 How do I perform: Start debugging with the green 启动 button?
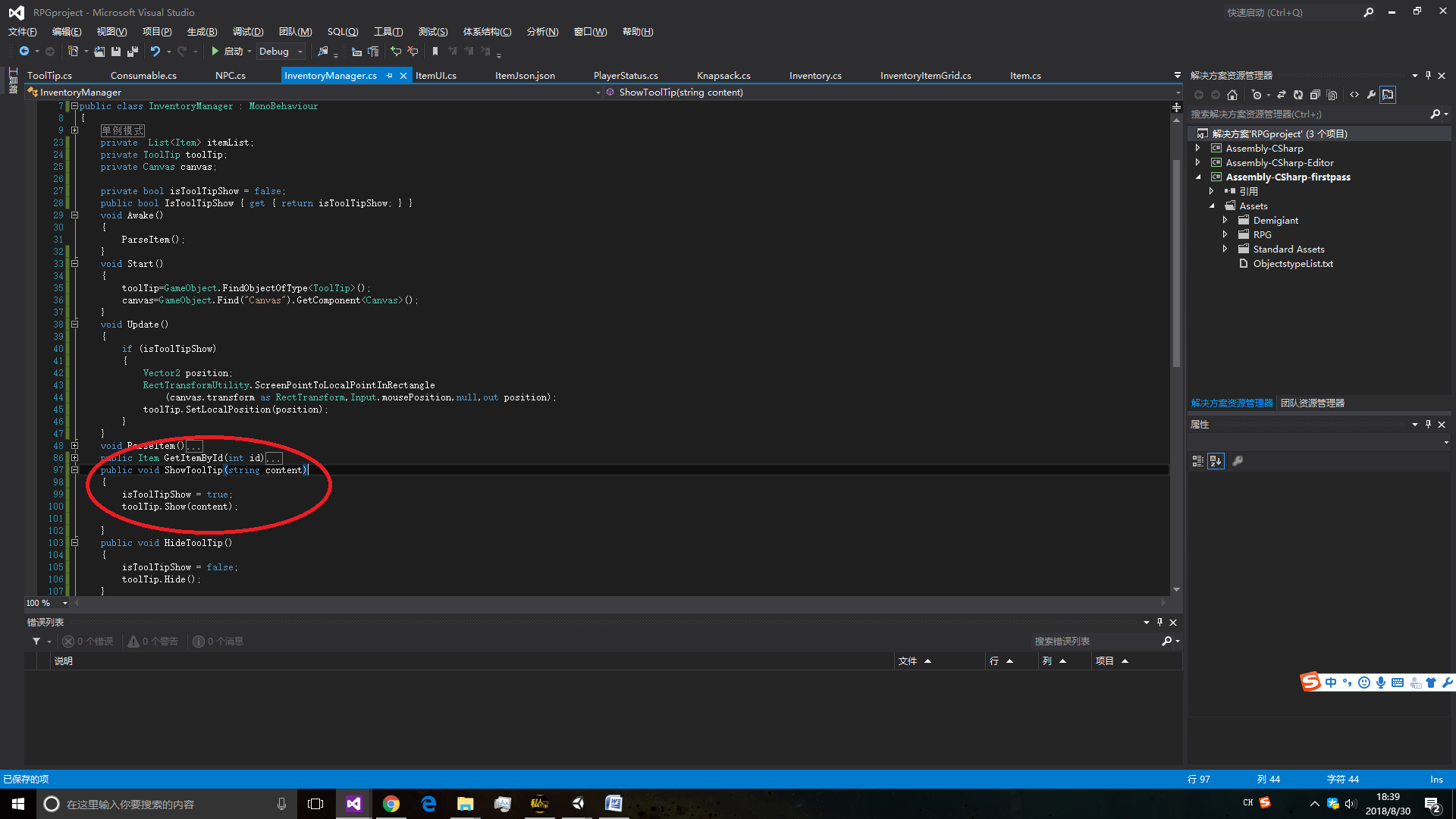228,51
